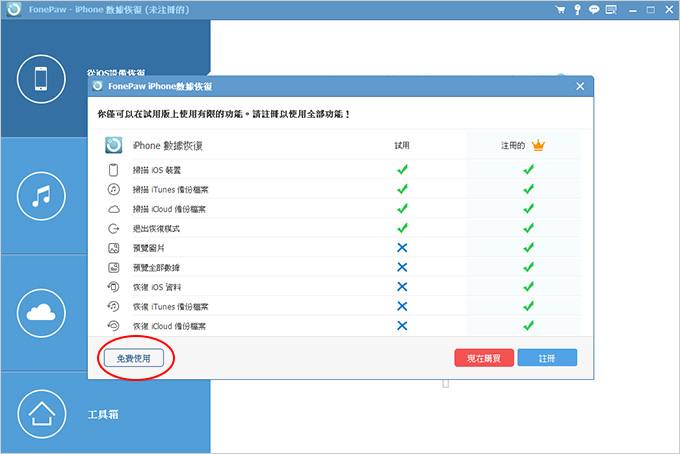The image size is (680, 454).
Task: Click the 預覽全部數據 data icon
Action: coord(113,268)
